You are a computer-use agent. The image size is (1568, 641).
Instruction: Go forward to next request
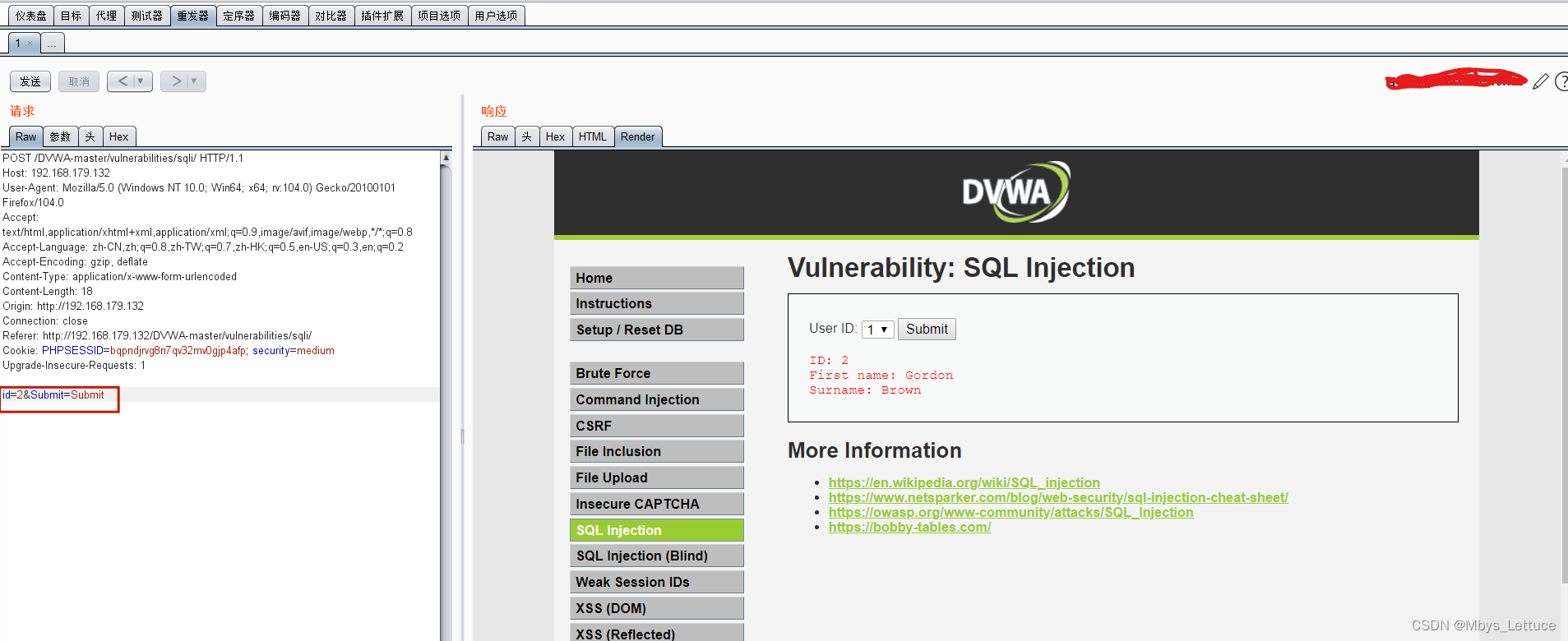tap(176, 81)
